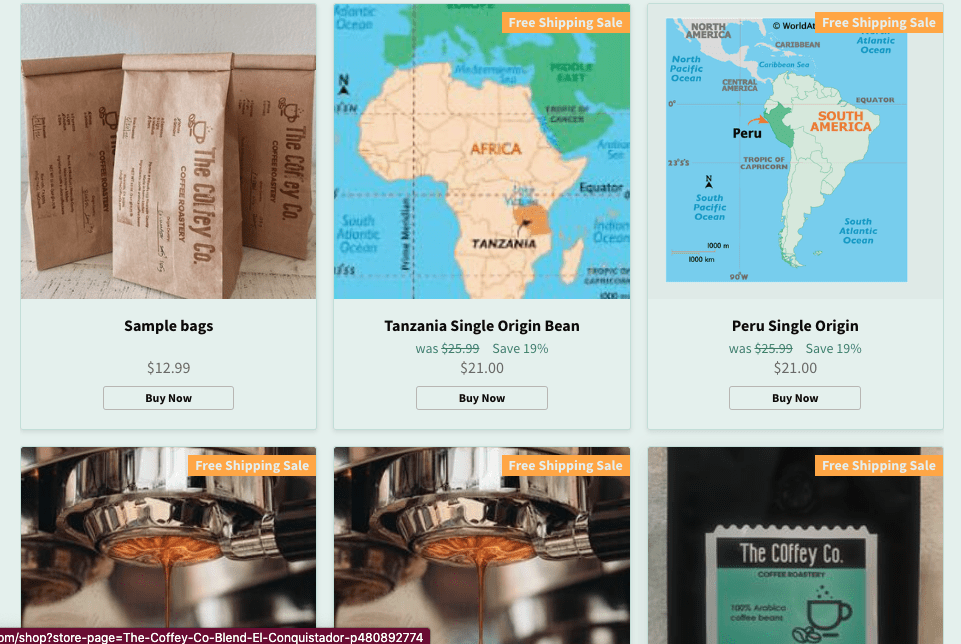Click the Peru was $25.99 strikethrough price

[761, 348]
